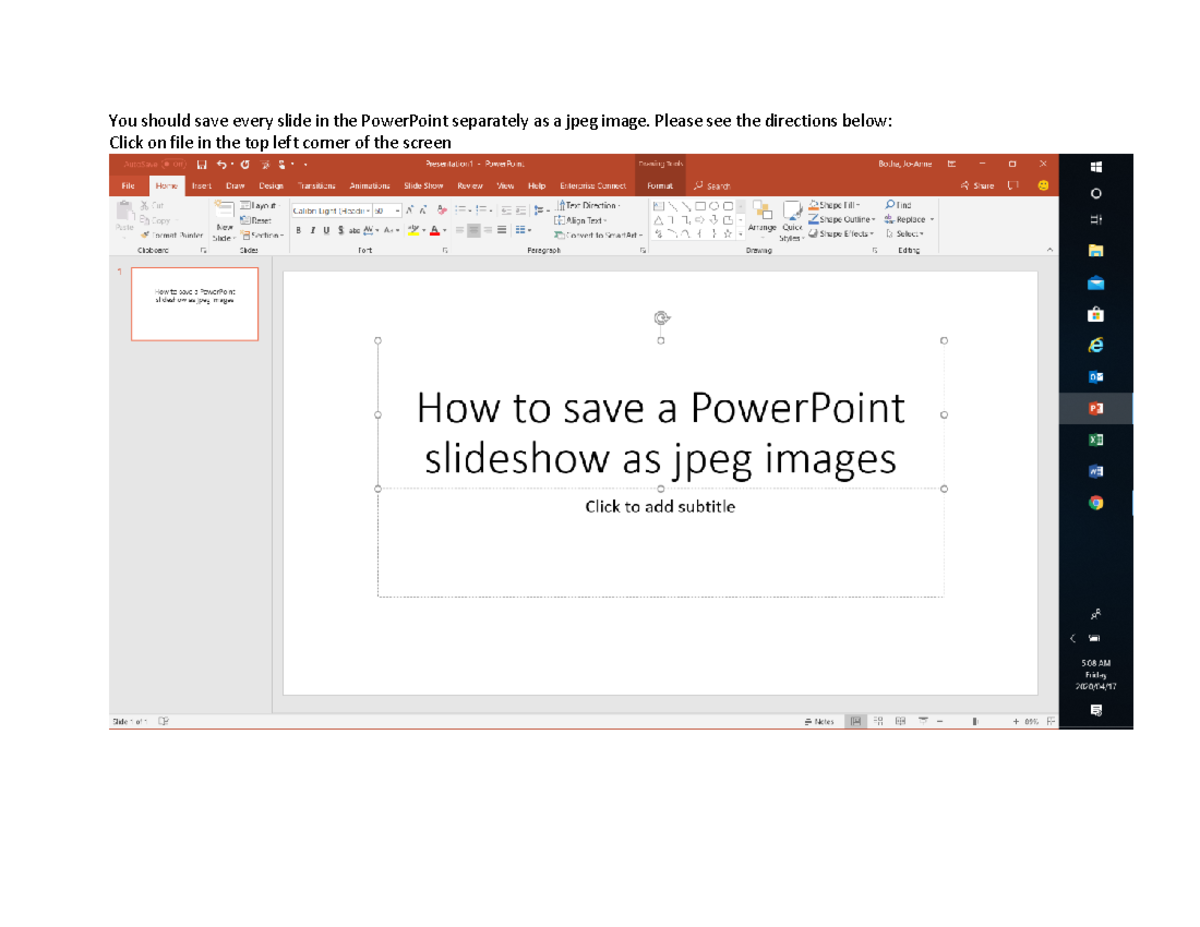This screenshot has width=1200, height=927.
Task: Switch to the Insert ribbon tab
Action: pyautogui.click(x=202, y=185)
